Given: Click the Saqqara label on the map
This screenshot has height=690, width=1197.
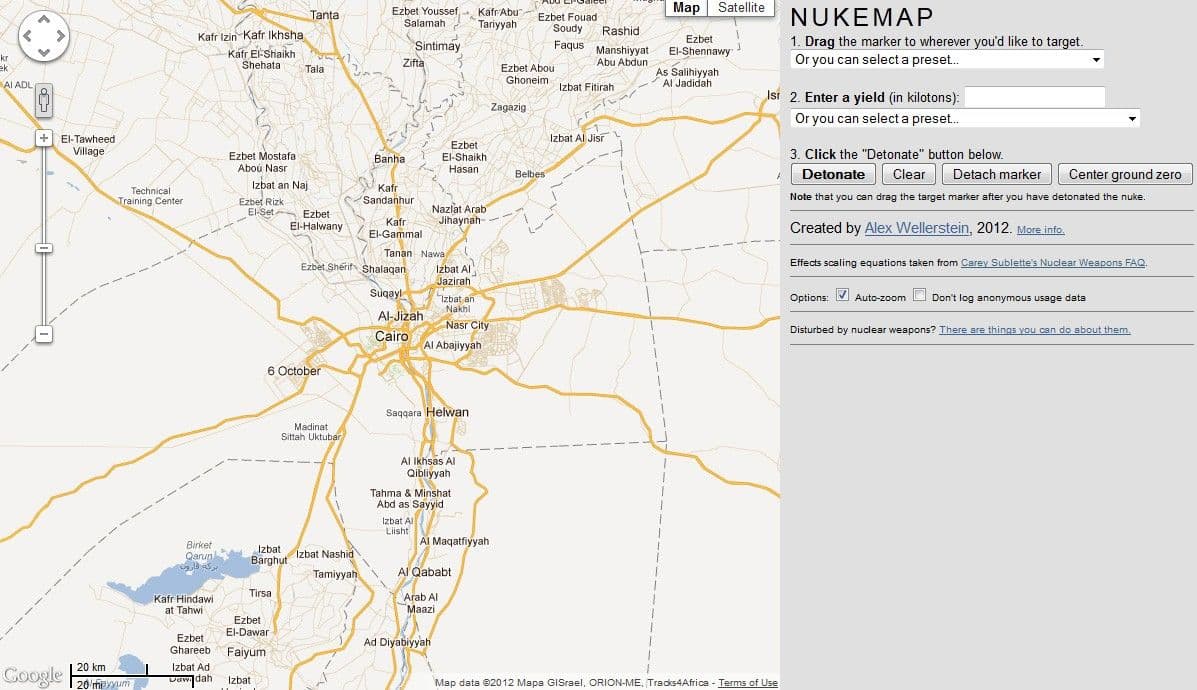Looking at the screenshot, I should click(x=403, y=413).
